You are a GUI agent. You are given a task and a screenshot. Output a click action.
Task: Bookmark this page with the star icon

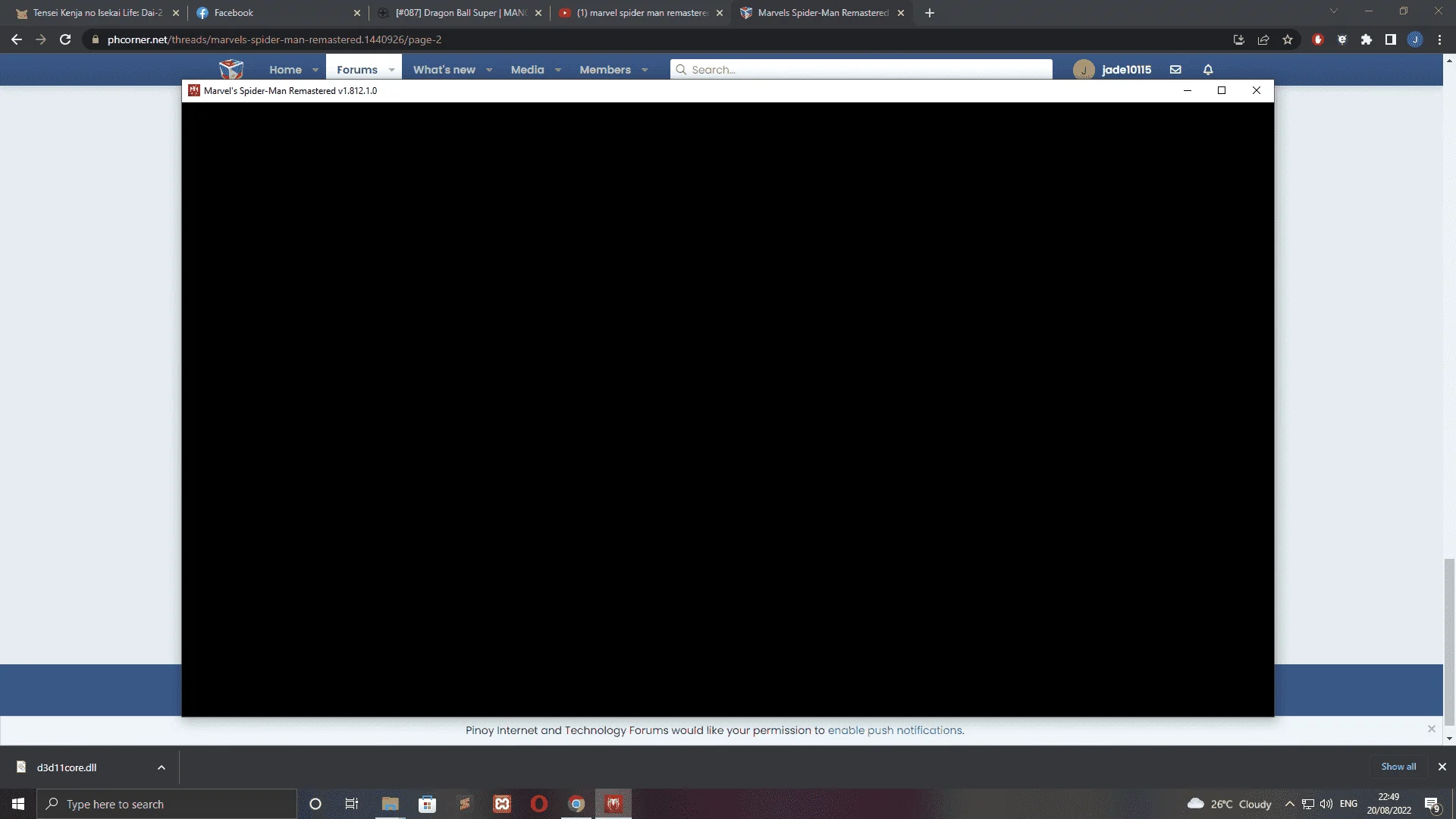(x=1288, y=39)
